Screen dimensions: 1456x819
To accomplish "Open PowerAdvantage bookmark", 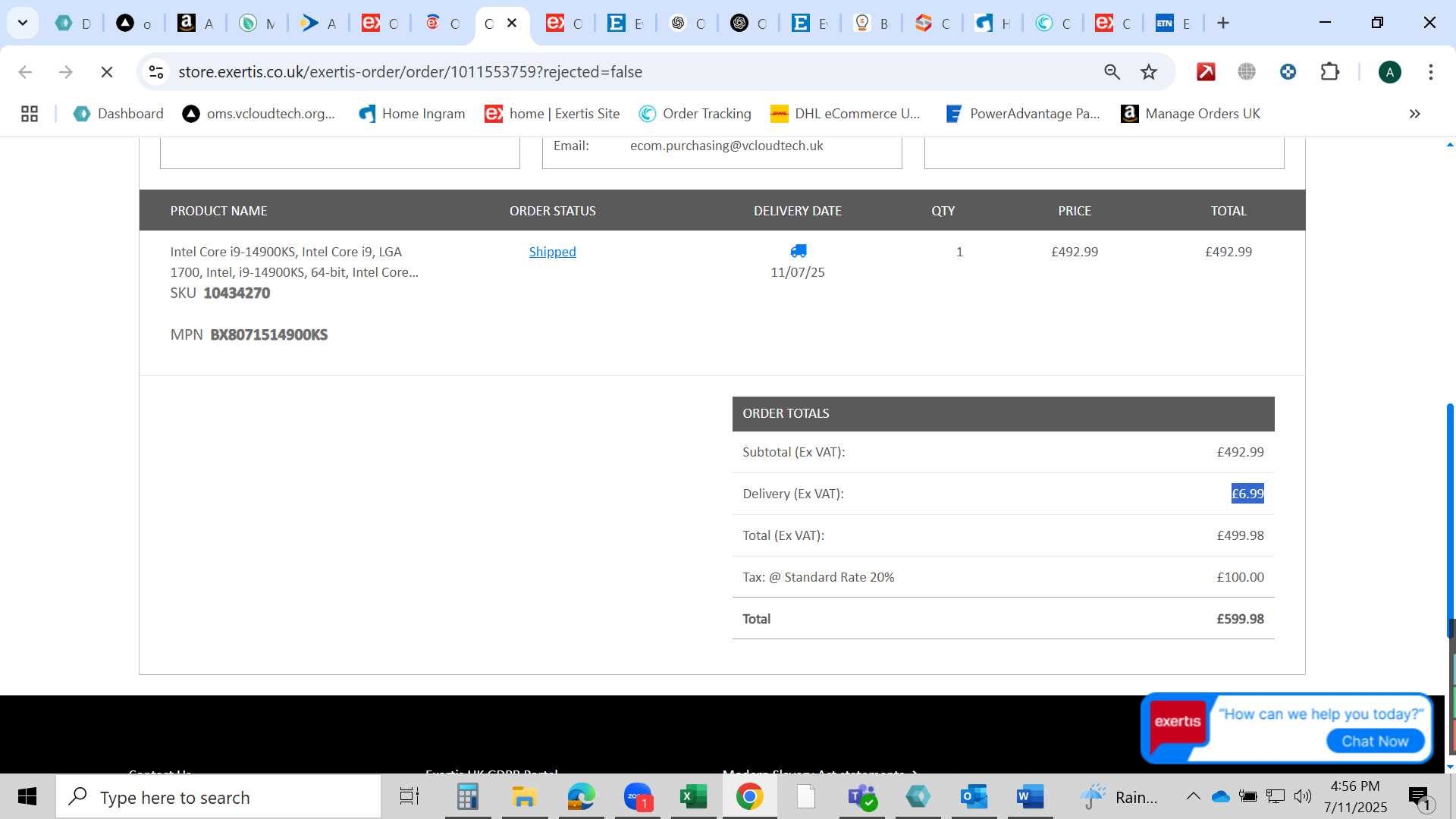I will 1023,114.
